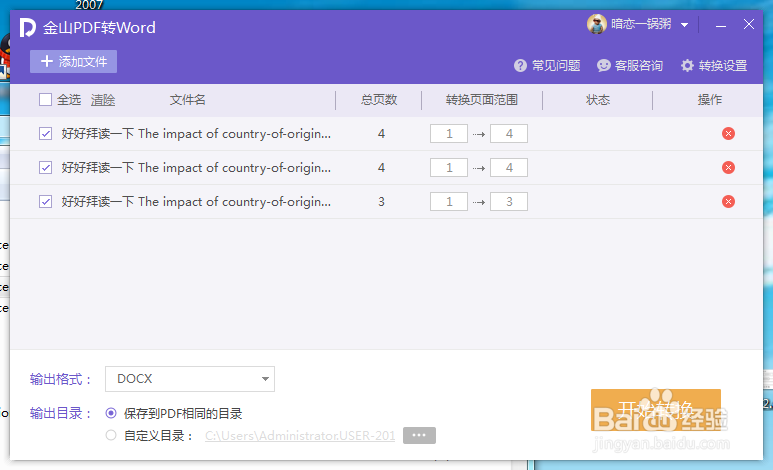This screenshot has width=773, height=470.
Task: Uncheck the second file's checkbox
Action: pyautogui.click(x=45, y=168)
